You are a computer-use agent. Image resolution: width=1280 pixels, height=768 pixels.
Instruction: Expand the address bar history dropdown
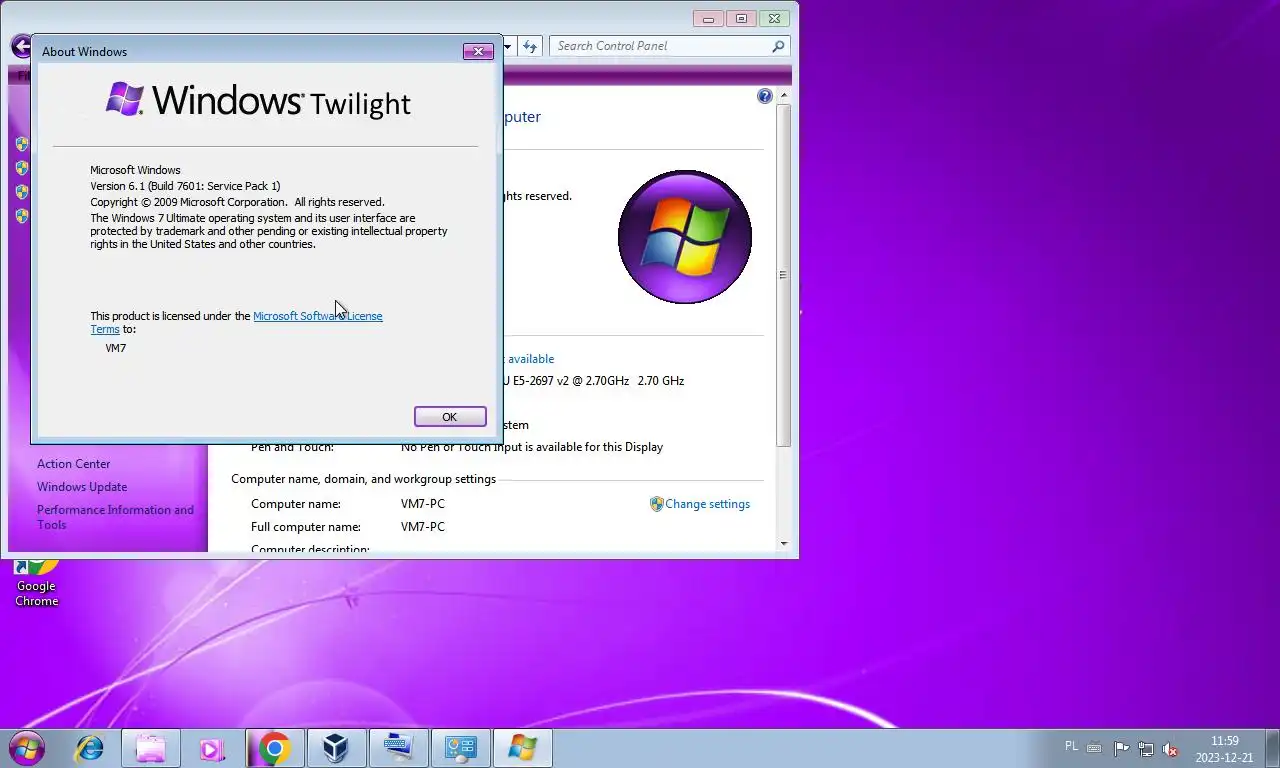(x=508, y=46)
